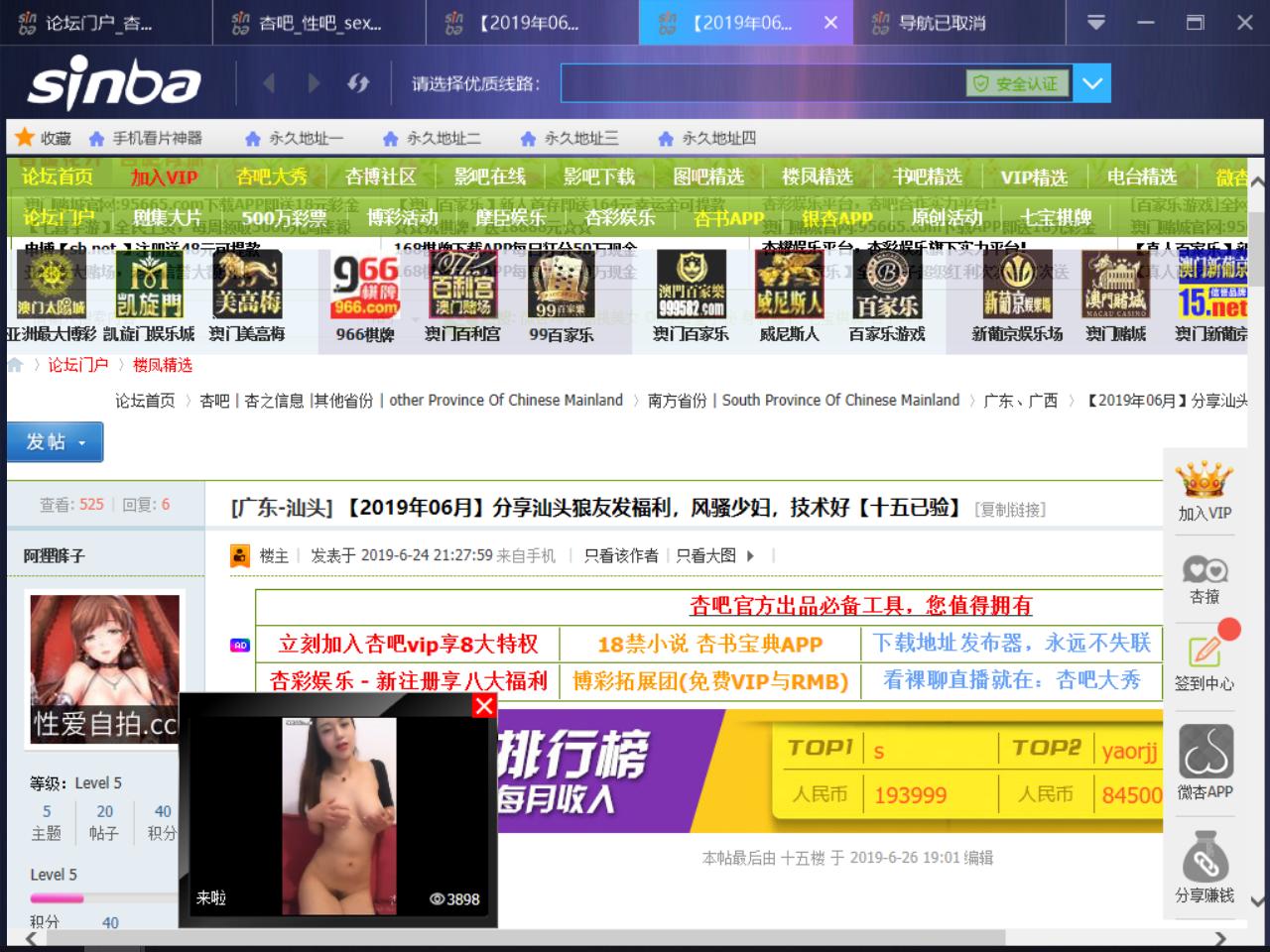Click 只看该作者 filter link
1270x952 pixels.
(621, 555)
